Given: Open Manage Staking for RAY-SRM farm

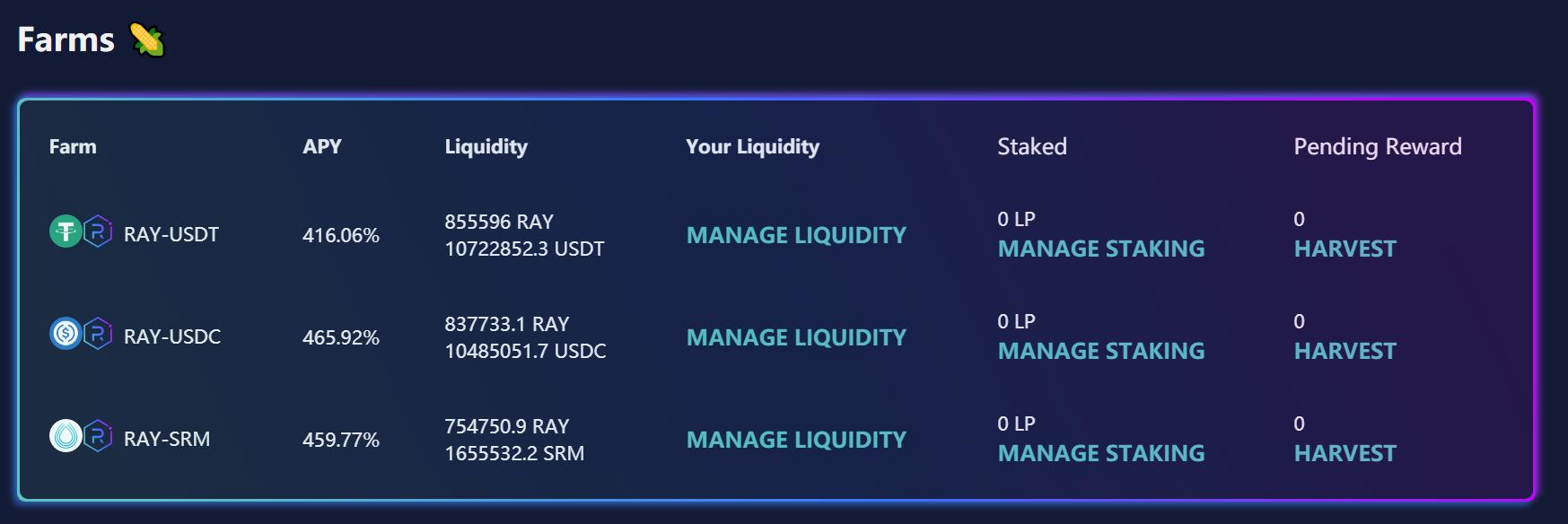Looking at the screenshot, I should tap(1100, 453).
